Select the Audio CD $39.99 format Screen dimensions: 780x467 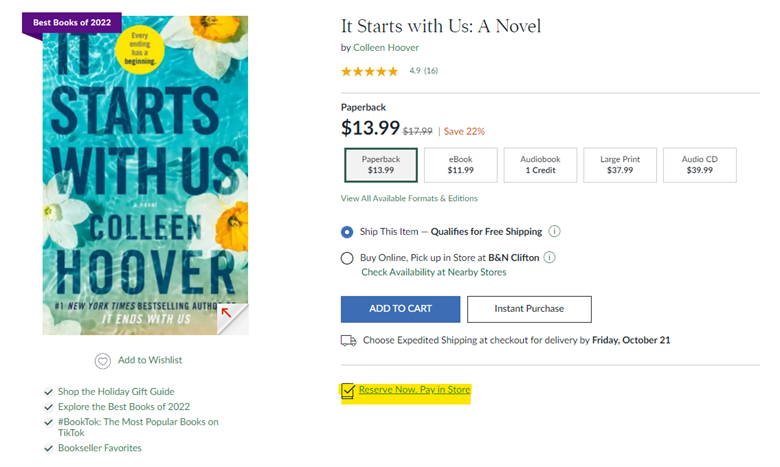tap(698, 165)
